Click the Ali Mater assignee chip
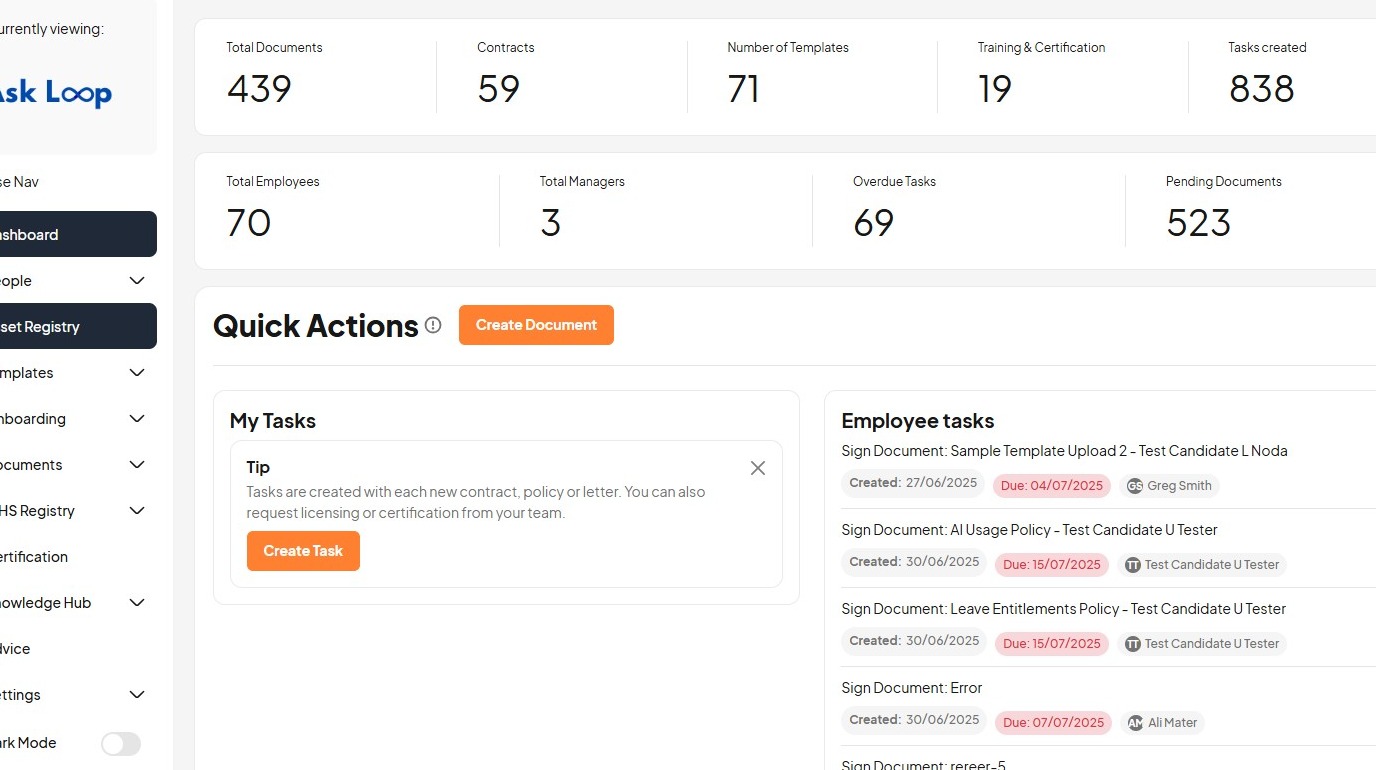 (x=1162, y=723)
